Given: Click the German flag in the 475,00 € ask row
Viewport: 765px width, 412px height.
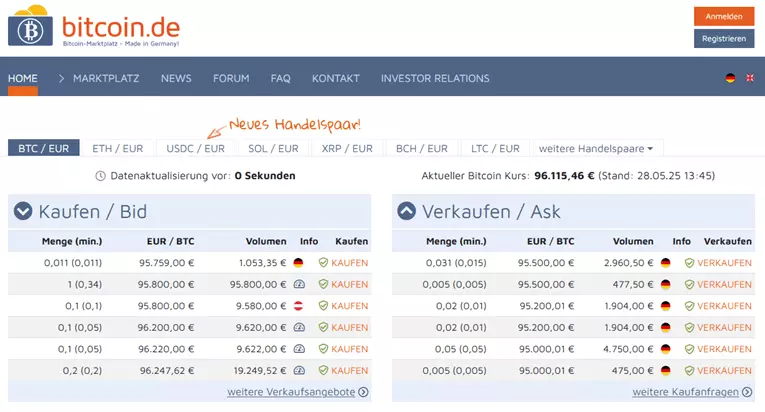Looking at the screenshot, I should pyautogui.click(x=665, y=370).
